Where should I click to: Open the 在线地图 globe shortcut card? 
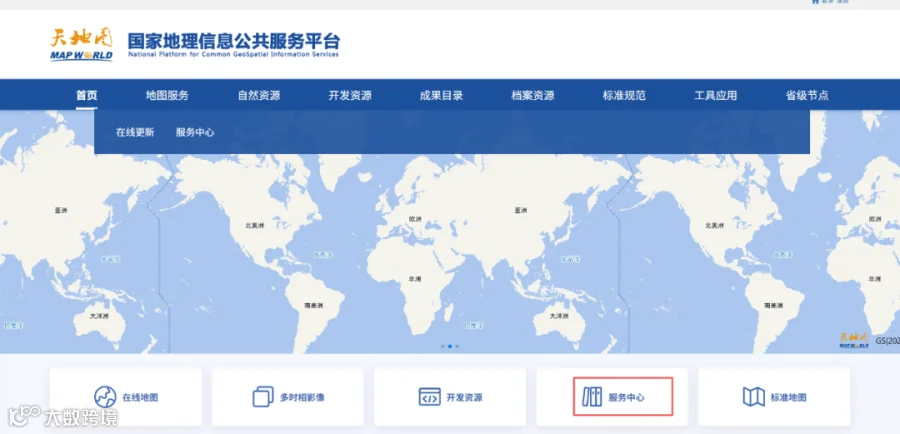(126, 397)
